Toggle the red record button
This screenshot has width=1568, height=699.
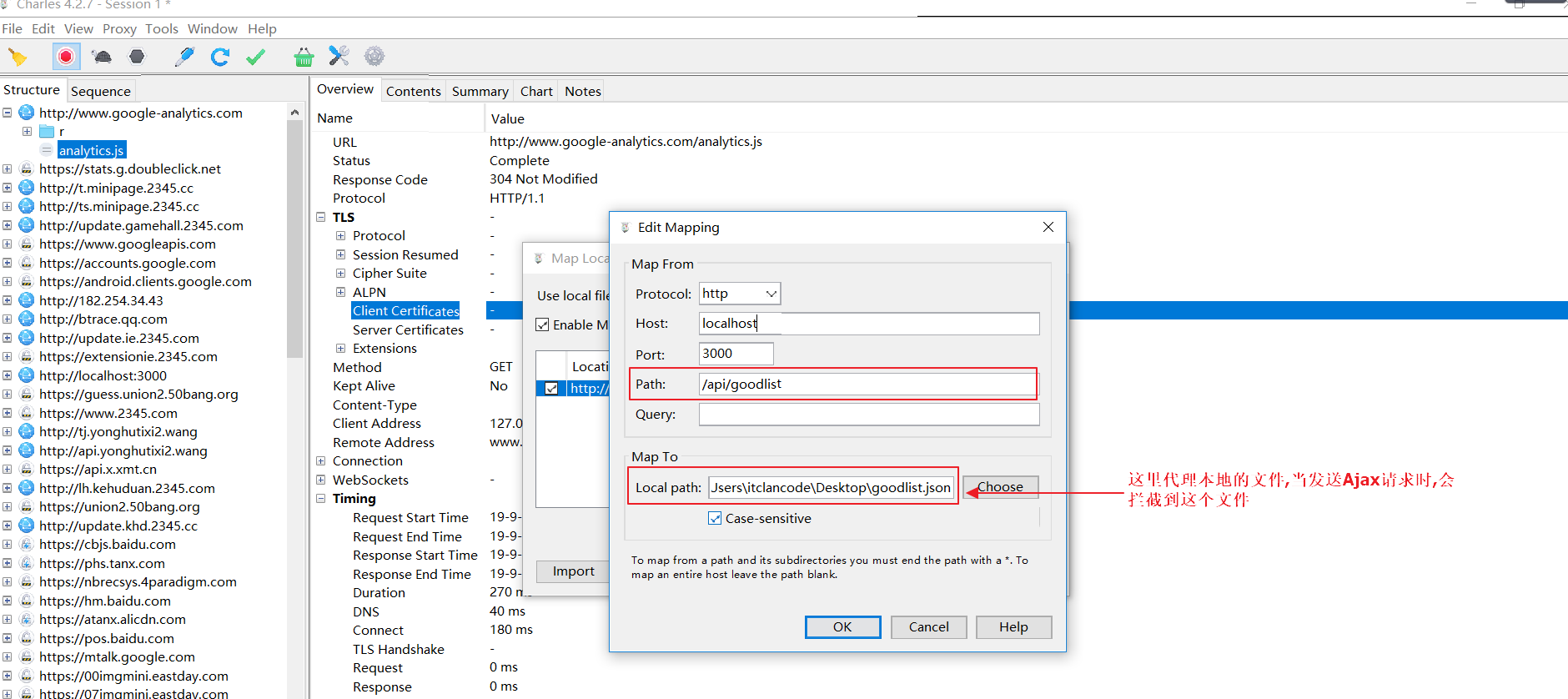(x=66, y=57)
